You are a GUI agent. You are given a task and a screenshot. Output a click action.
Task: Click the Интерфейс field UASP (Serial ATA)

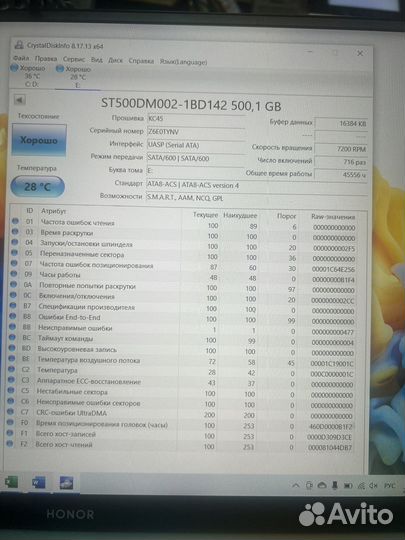pos(196,145)
